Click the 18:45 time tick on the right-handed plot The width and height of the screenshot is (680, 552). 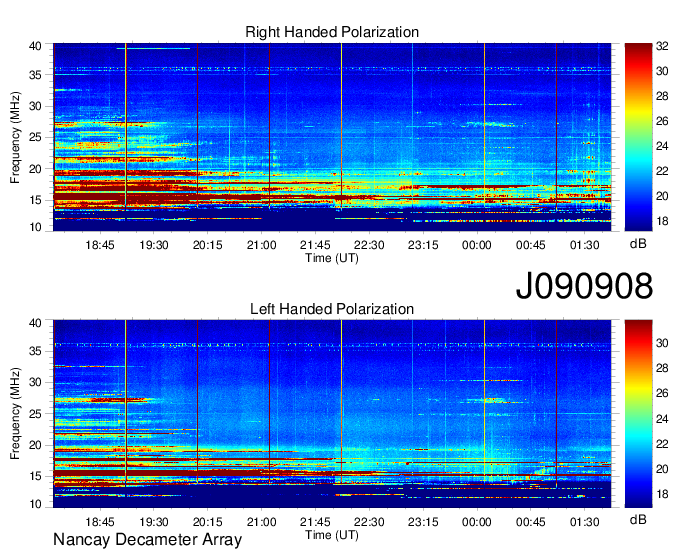pos(100,245)
